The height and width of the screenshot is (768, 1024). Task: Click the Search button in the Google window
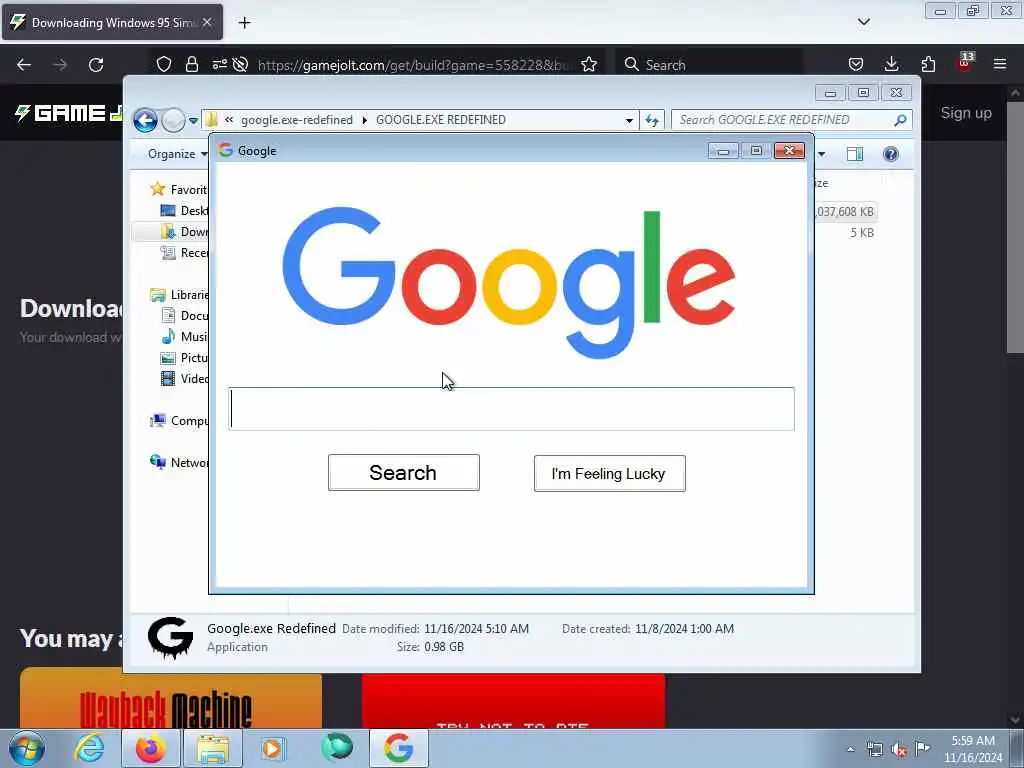[404, 472]
